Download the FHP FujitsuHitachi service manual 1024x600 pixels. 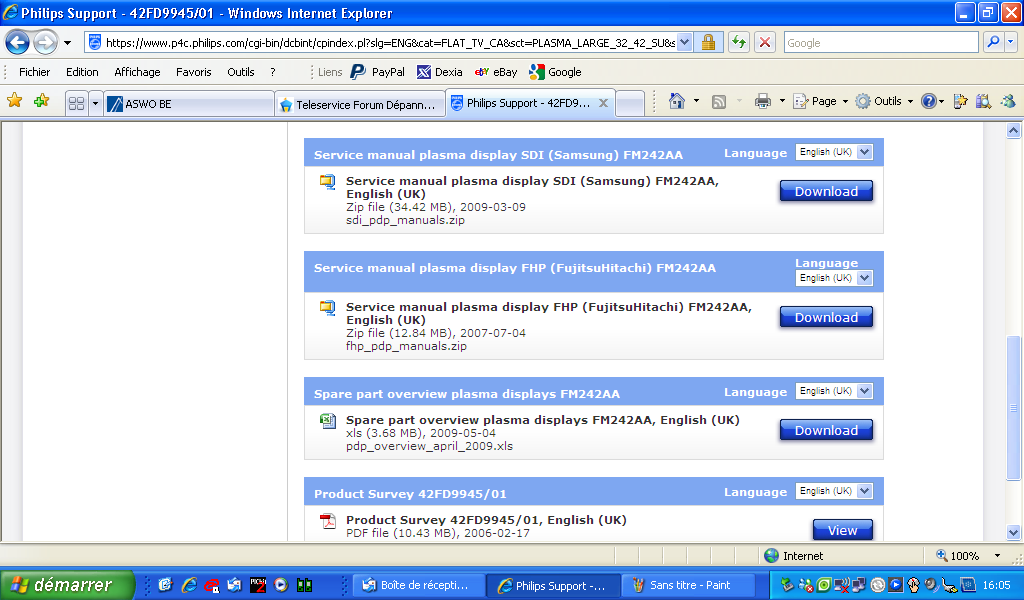coord(826,317)
